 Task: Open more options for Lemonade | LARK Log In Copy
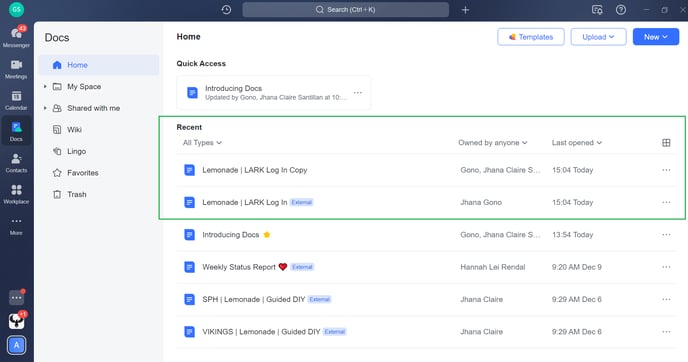point(666,170)
